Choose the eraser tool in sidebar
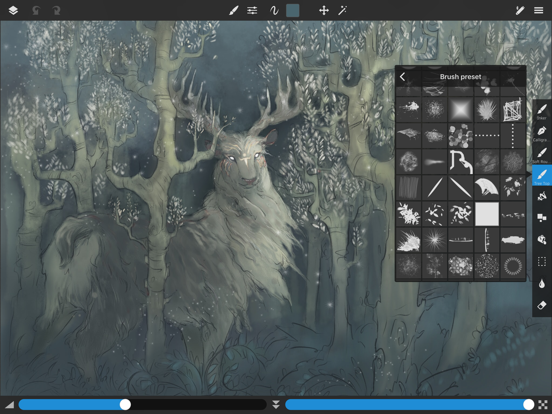Viewport: 552px width, 414px height. pyautogui.click(x=542, y=305)
